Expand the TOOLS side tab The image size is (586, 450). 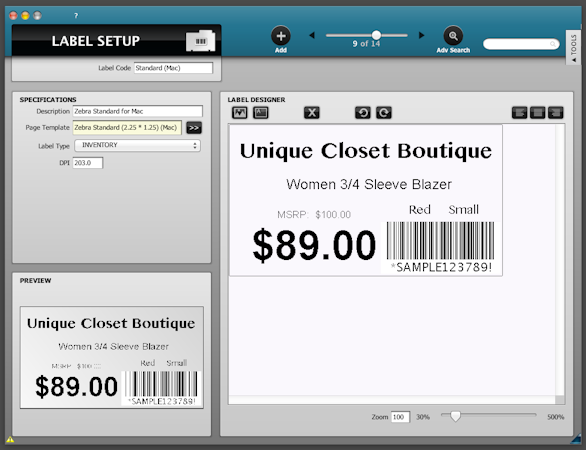(573, 48)
